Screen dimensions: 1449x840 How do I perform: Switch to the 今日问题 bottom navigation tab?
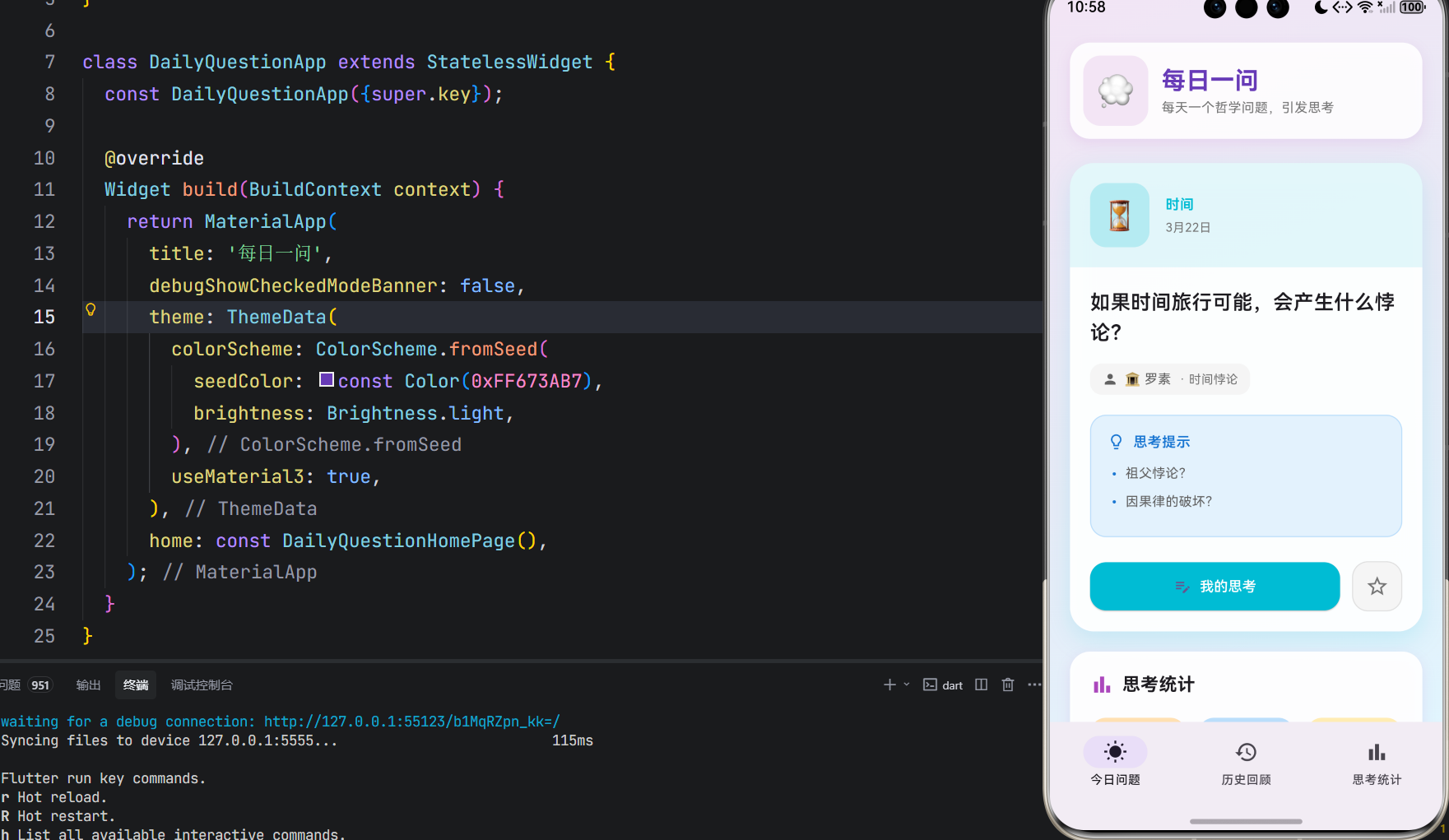1115,762
